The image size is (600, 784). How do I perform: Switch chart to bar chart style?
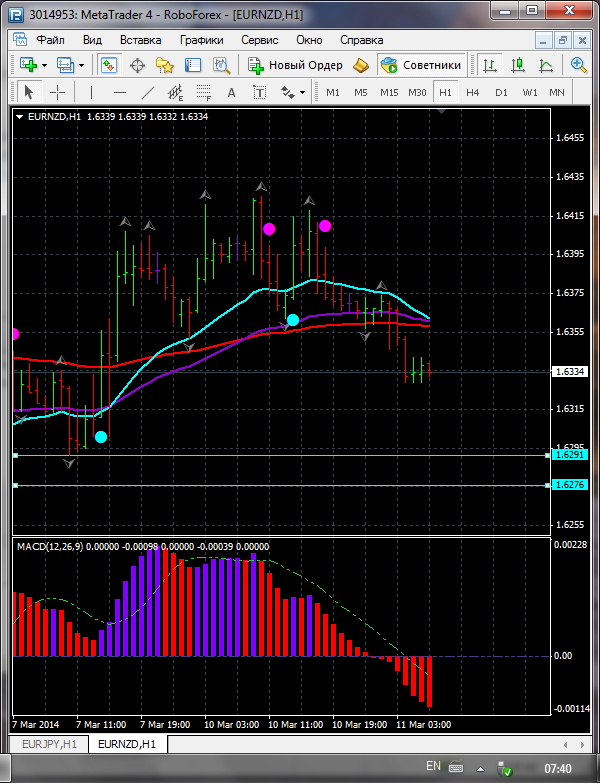click(x=490, y=65)
